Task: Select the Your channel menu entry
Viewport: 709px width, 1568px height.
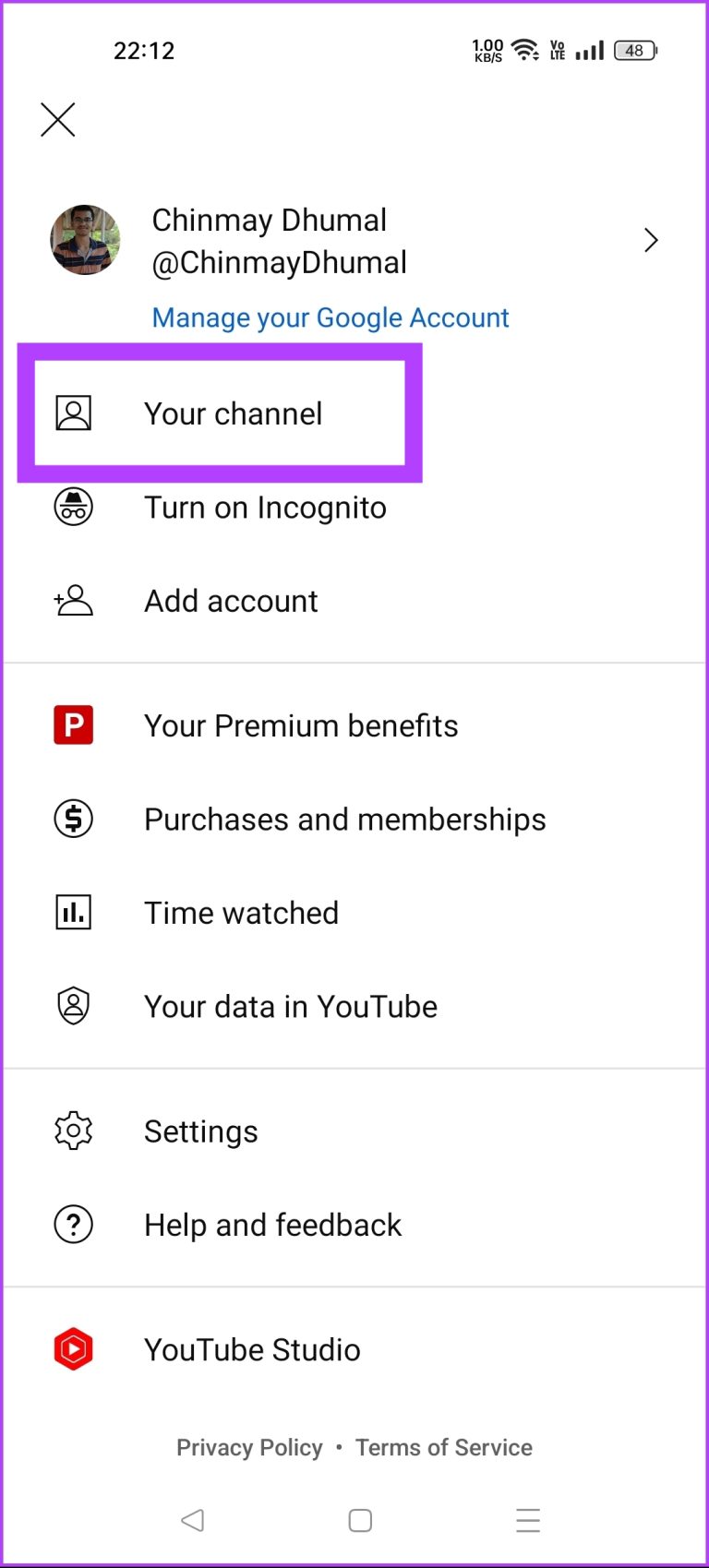Action: 233,413
